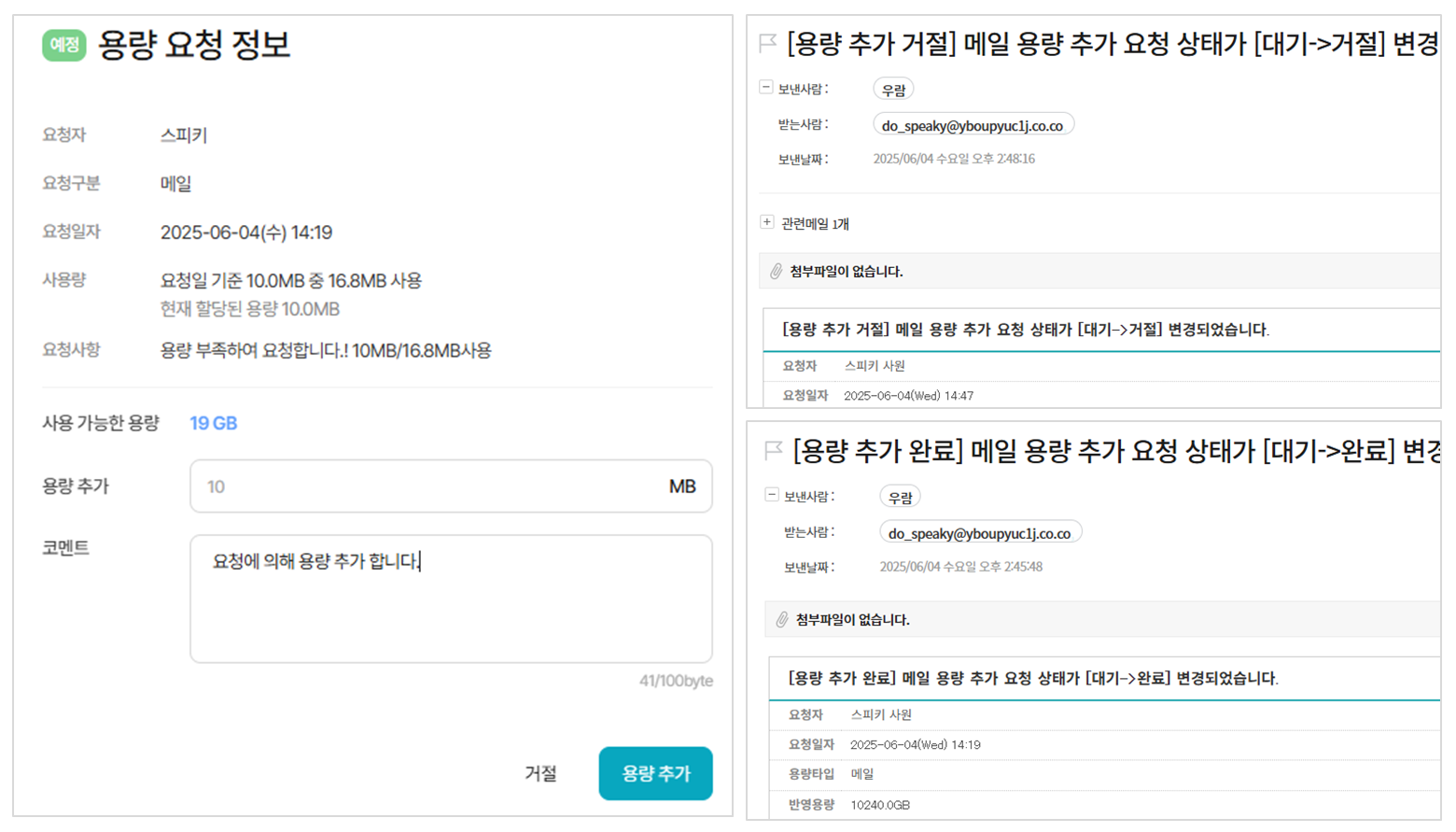Collapse 보낸사람 header in the 거절 email

click(766, 88)
